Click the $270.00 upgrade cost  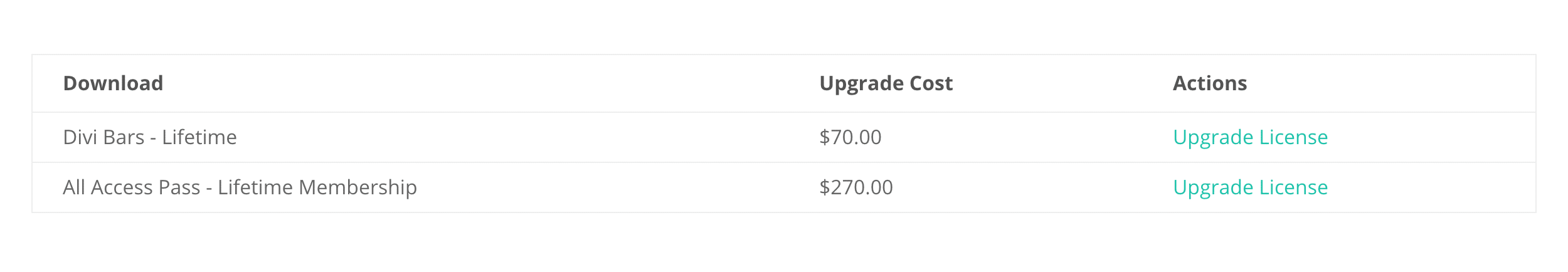(x=856, y=187)
